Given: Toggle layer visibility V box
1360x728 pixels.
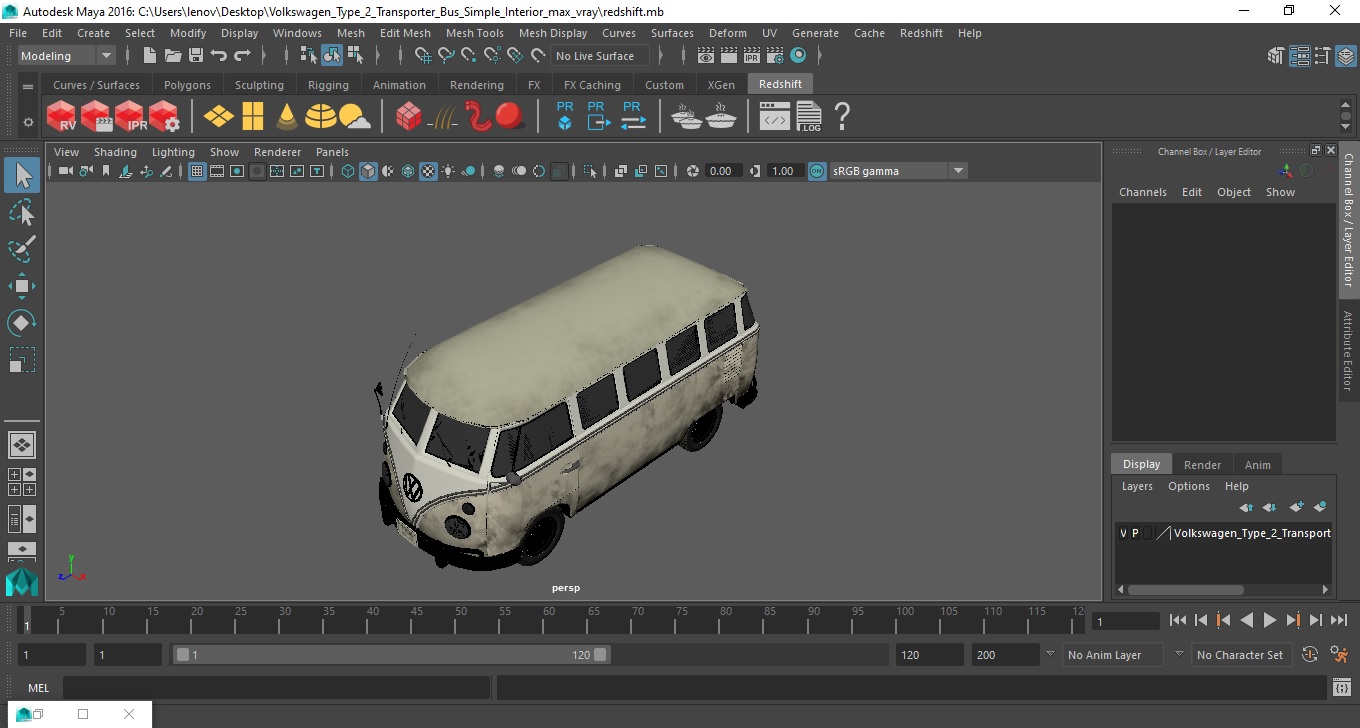Looking at the screenshot, I should tap(1123, 533).
